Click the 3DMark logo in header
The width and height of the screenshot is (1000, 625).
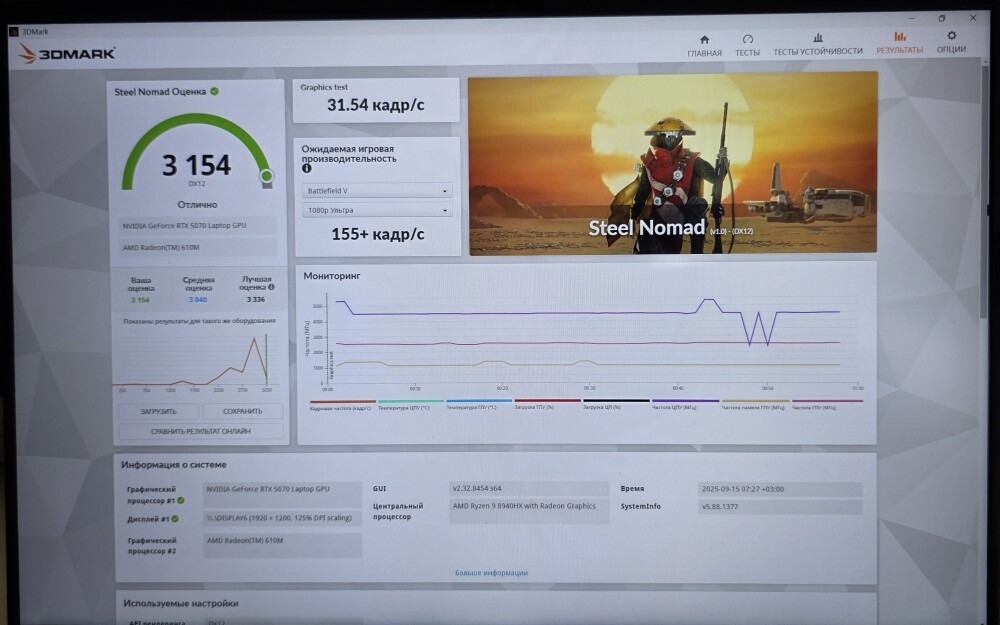click(67, 53)
